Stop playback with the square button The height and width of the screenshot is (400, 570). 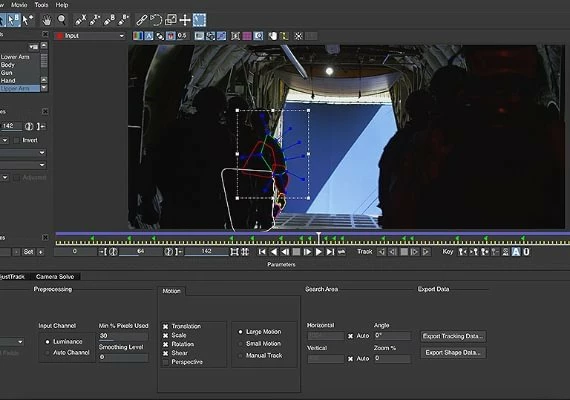[x=296, y=252]
